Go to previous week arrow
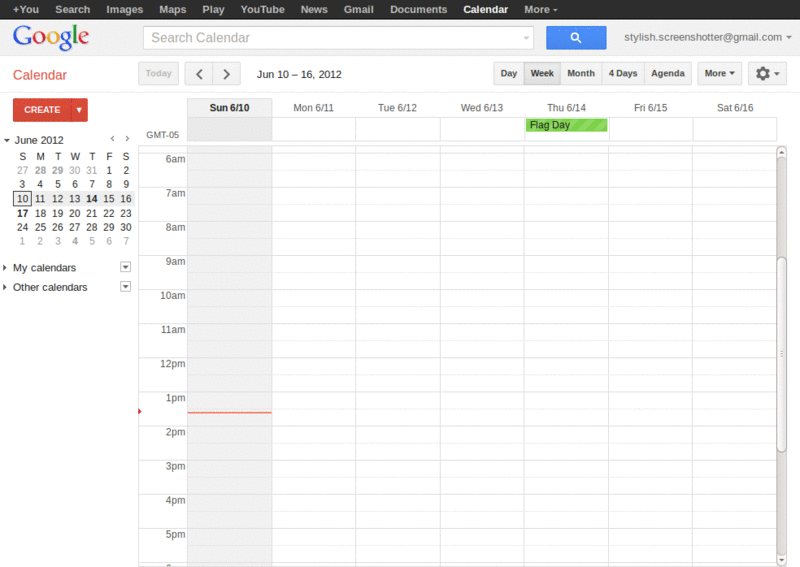 pos(199,74)
